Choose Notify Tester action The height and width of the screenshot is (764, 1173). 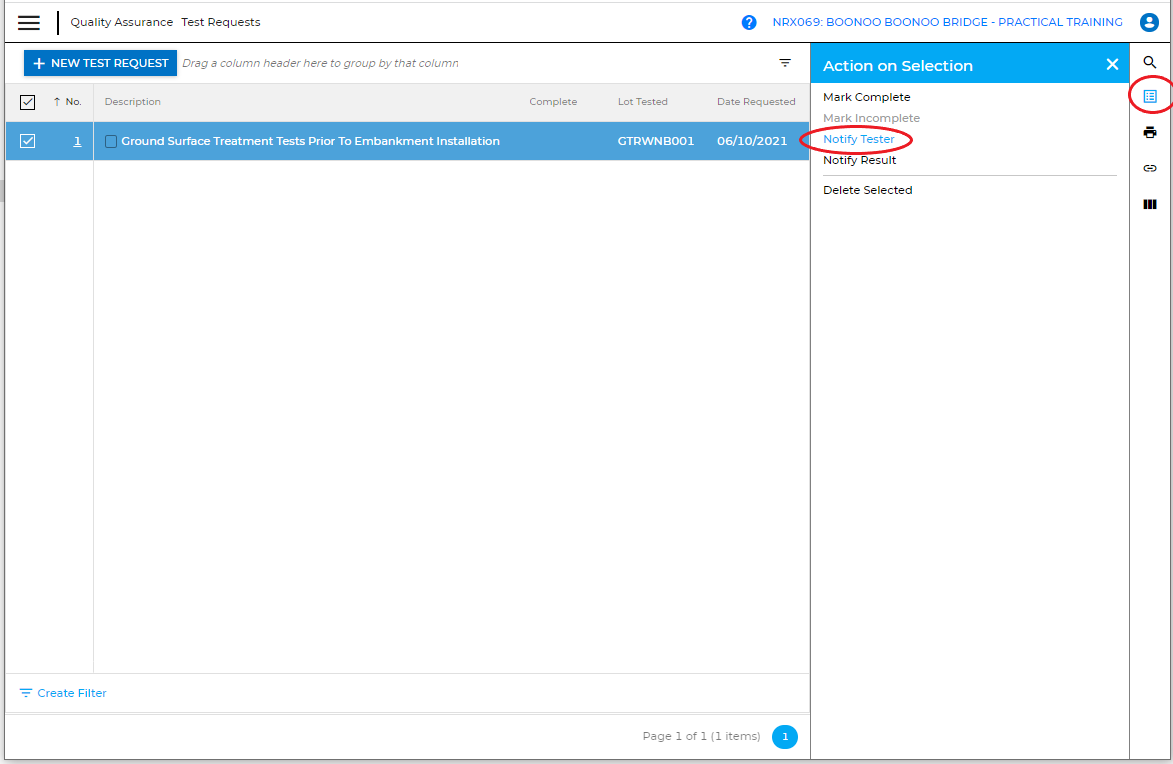[x=858, y=139]
